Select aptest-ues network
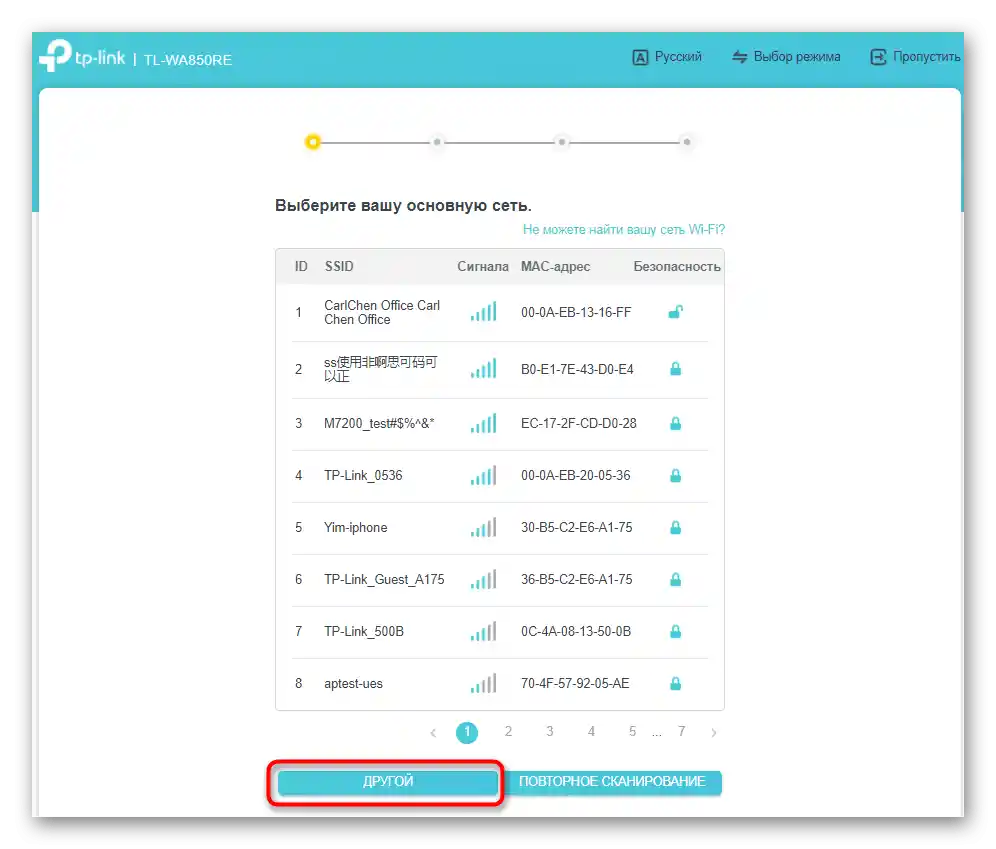 [x=500, y=685]
